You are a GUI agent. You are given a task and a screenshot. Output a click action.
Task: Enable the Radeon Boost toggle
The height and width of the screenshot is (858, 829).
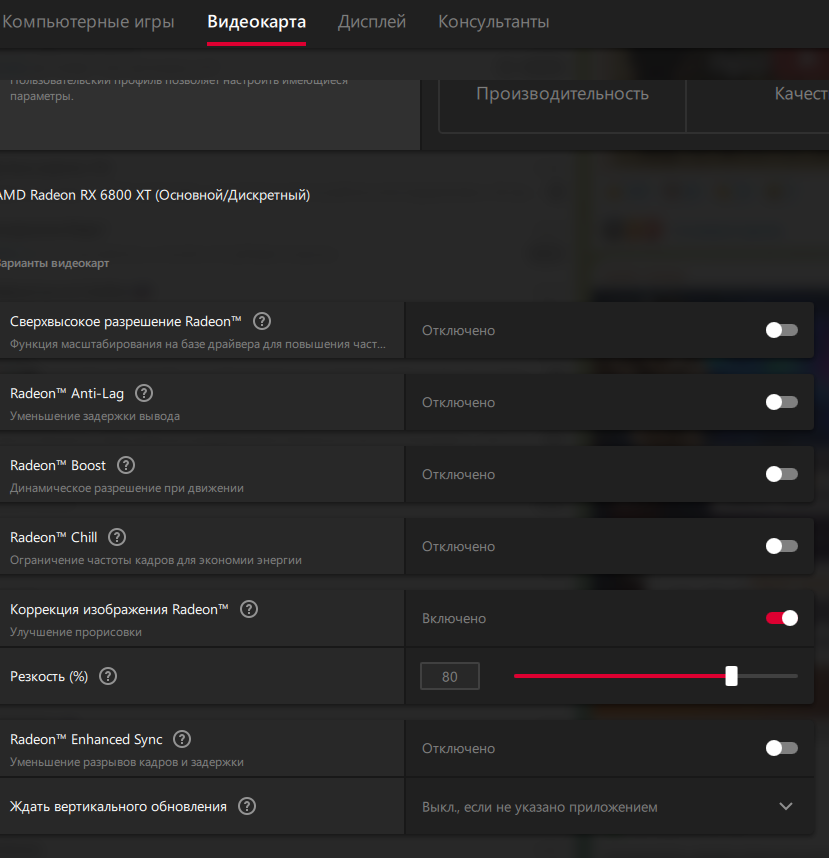tap(781, 474)
